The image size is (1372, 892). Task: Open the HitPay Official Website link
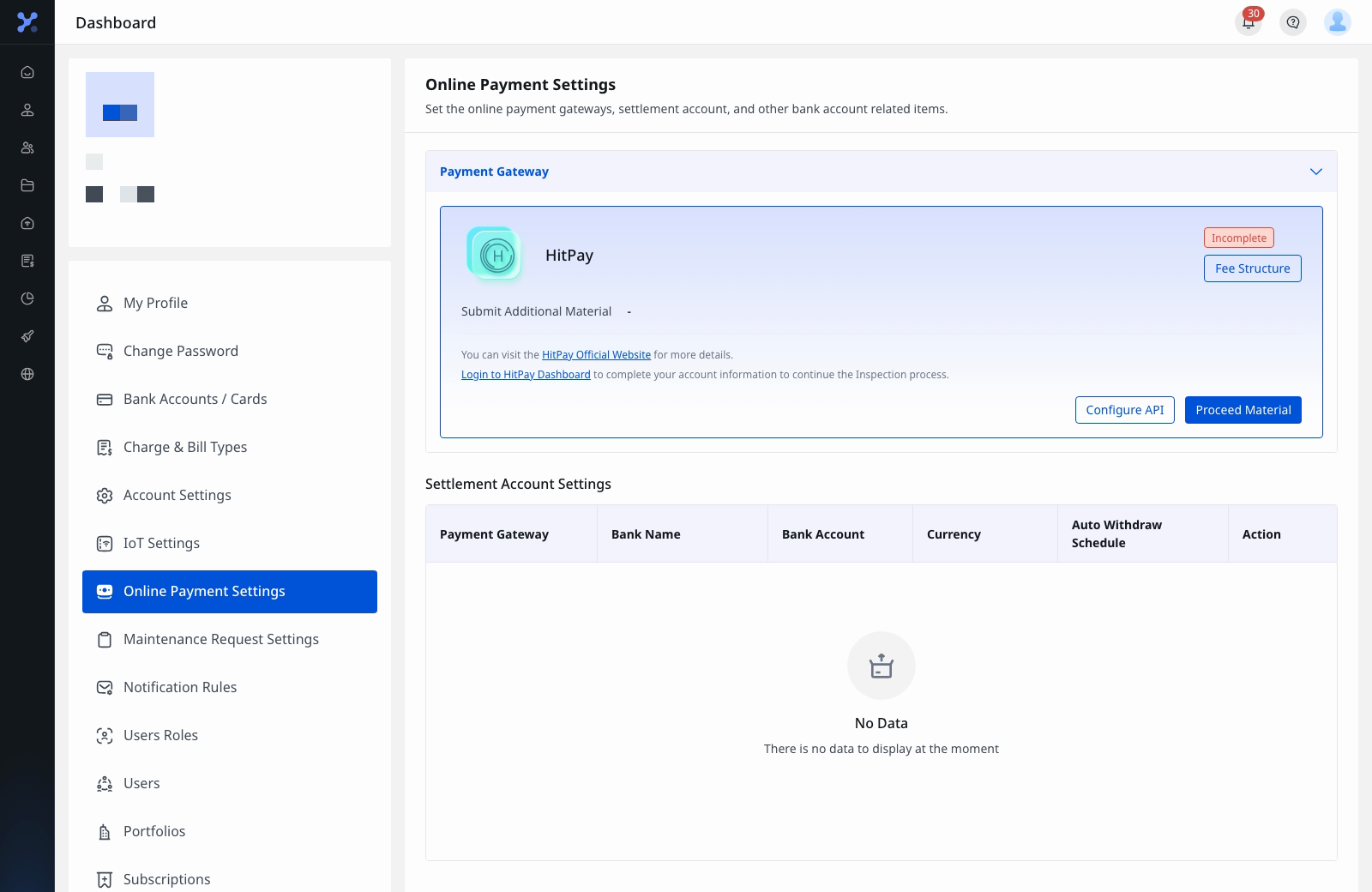[596, 355]
